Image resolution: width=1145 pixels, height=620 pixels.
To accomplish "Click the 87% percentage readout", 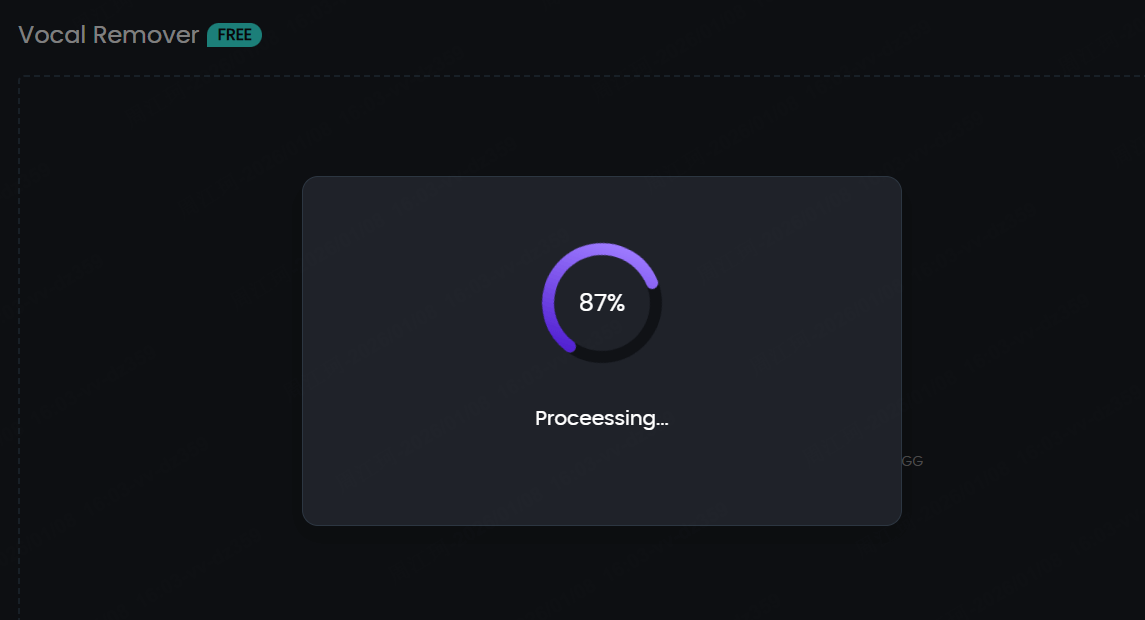I will [x=602, y=303].
